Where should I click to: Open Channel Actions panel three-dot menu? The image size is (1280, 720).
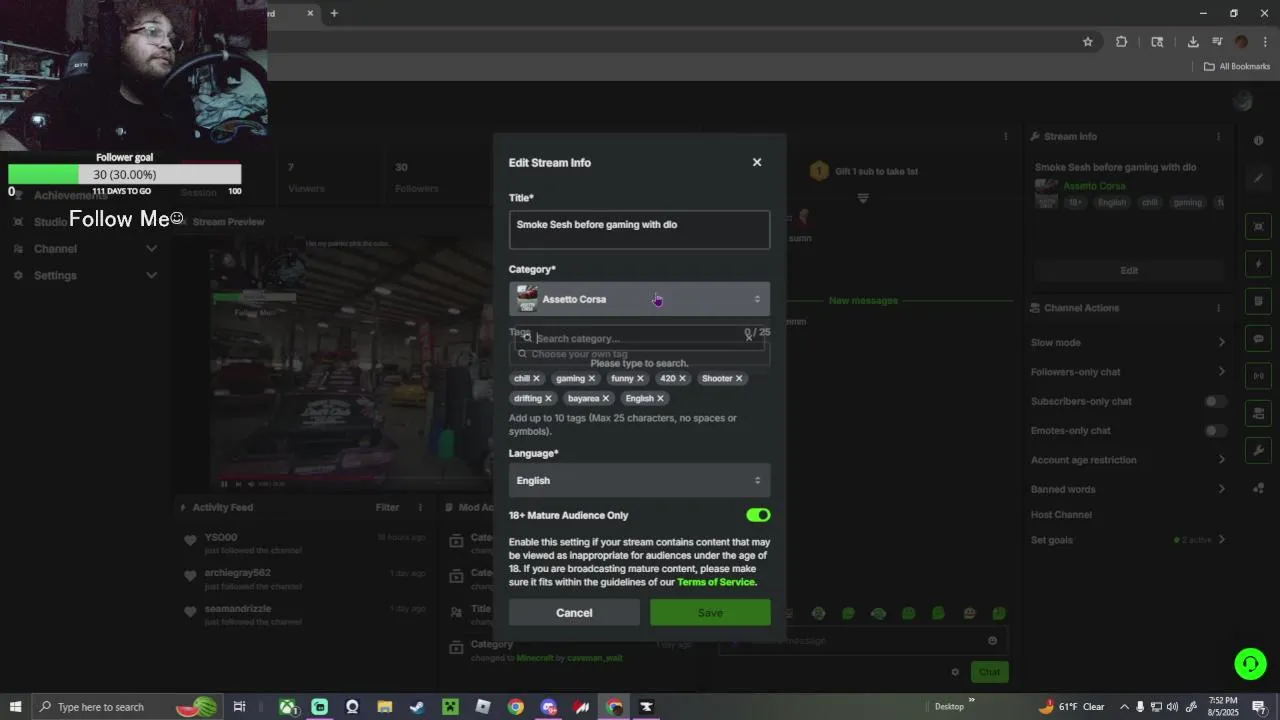tap(1218, 308)
